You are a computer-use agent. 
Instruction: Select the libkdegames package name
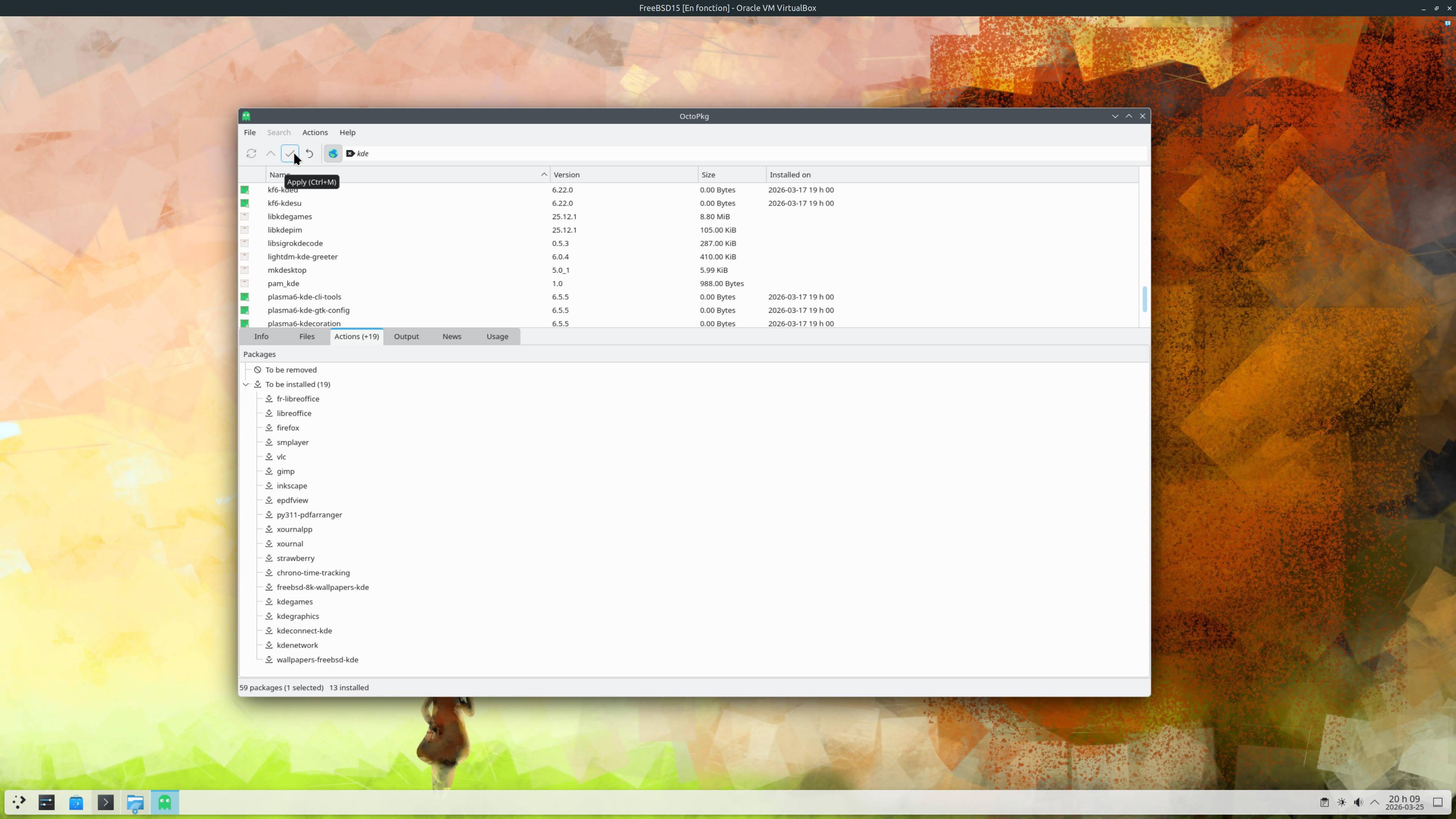pyautogui.click(x=289, y=217)
